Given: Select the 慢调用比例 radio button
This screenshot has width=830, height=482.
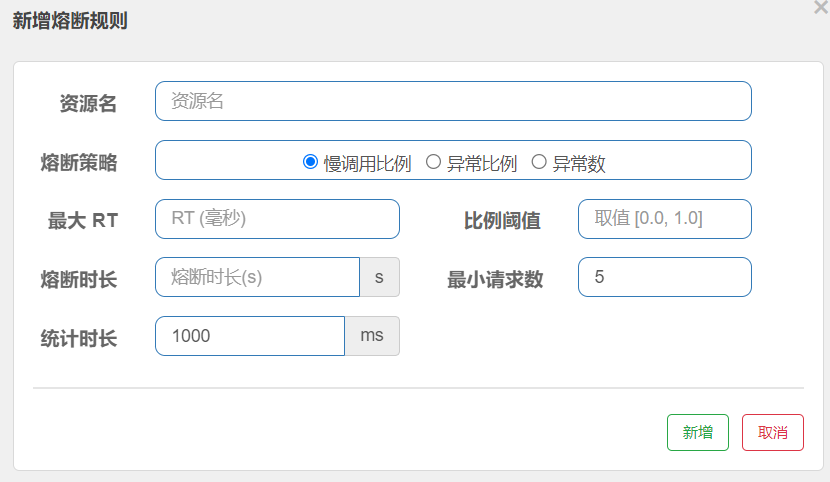Looking at the screenshot, I should point(310,162).
